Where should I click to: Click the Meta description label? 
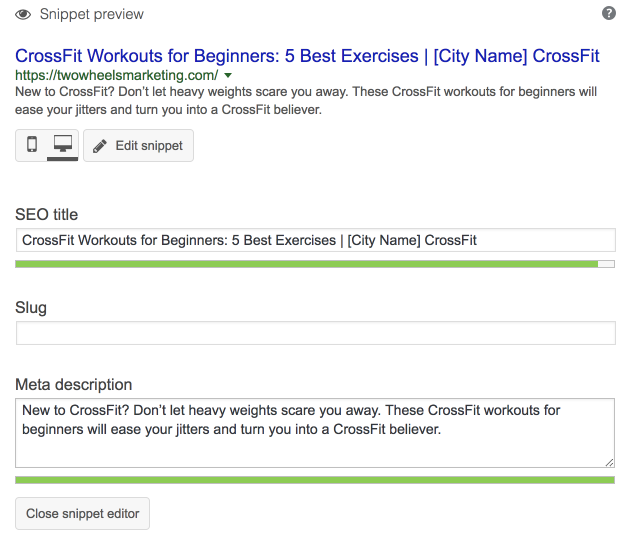tap(74, 385)
